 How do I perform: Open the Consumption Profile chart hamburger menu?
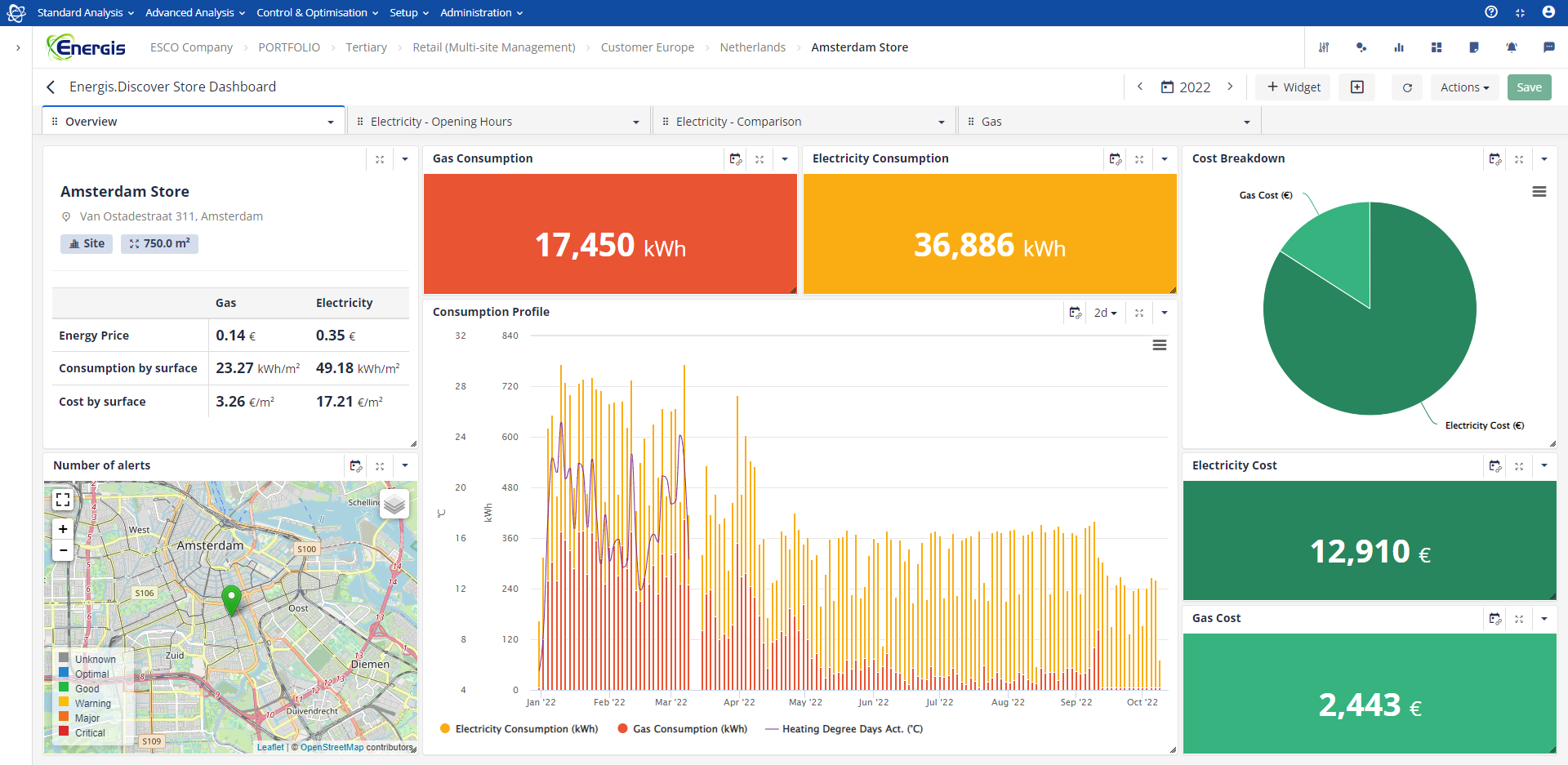point(1160,345)
